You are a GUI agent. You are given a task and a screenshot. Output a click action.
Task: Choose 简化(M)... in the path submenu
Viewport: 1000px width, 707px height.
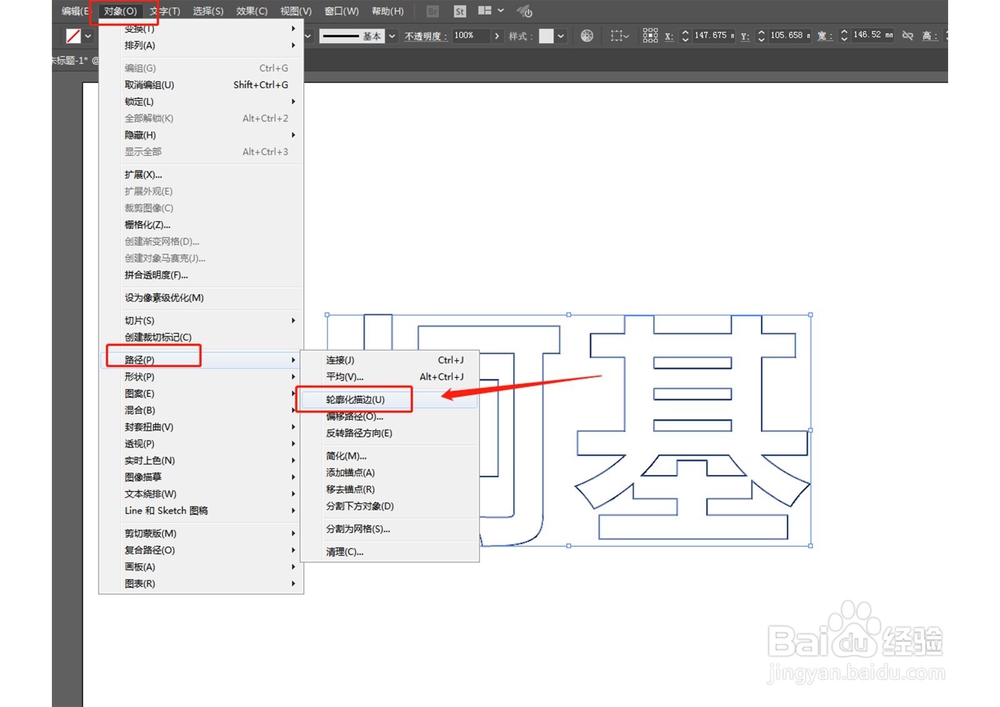390,456
